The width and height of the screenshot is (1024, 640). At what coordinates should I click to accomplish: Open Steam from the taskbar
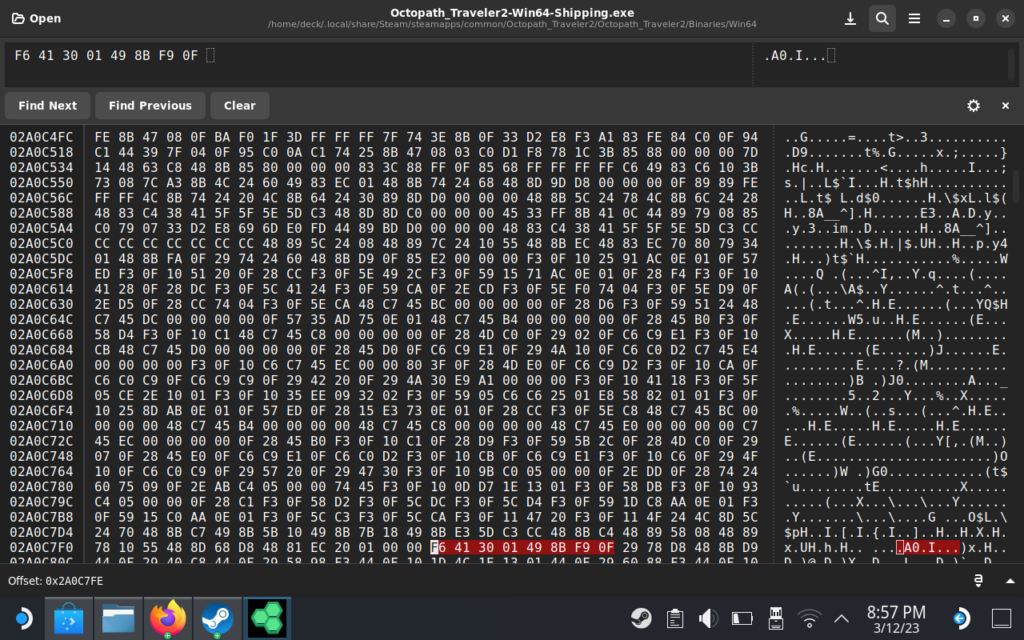tap(217, 618)
